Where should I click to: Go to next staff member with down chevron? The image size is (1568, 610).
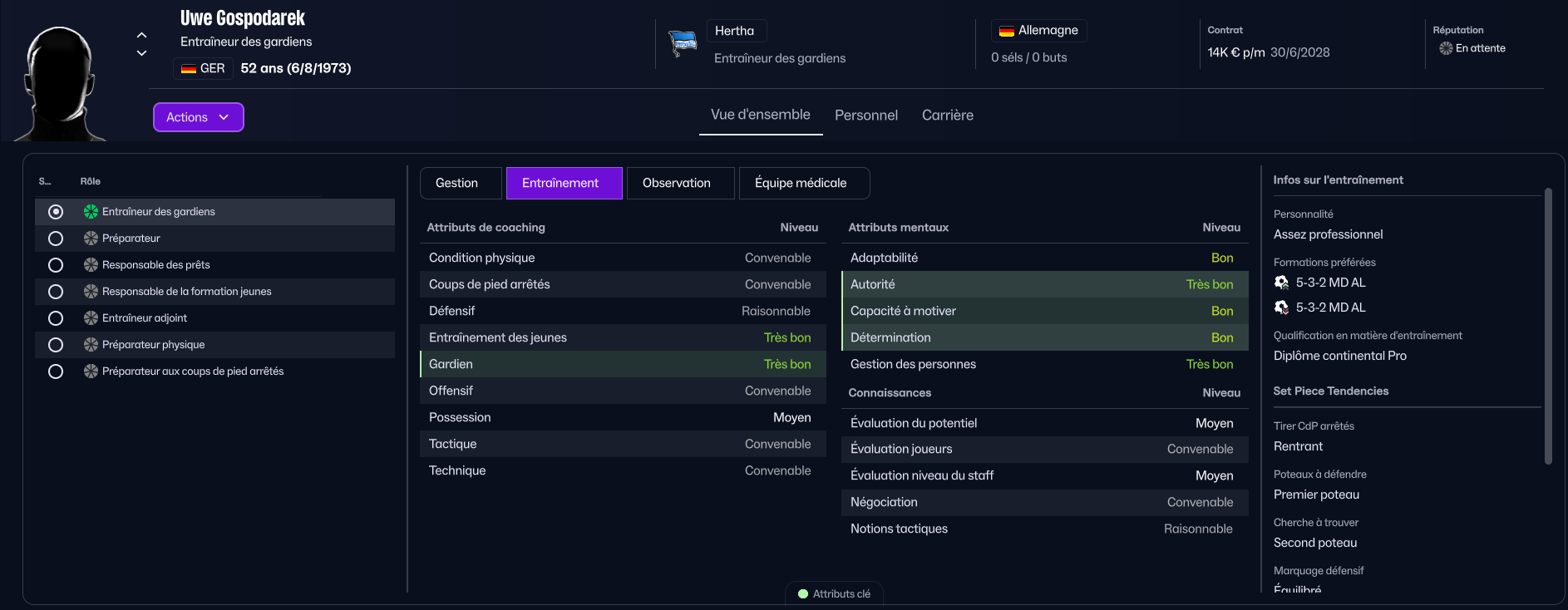(141, 53)
